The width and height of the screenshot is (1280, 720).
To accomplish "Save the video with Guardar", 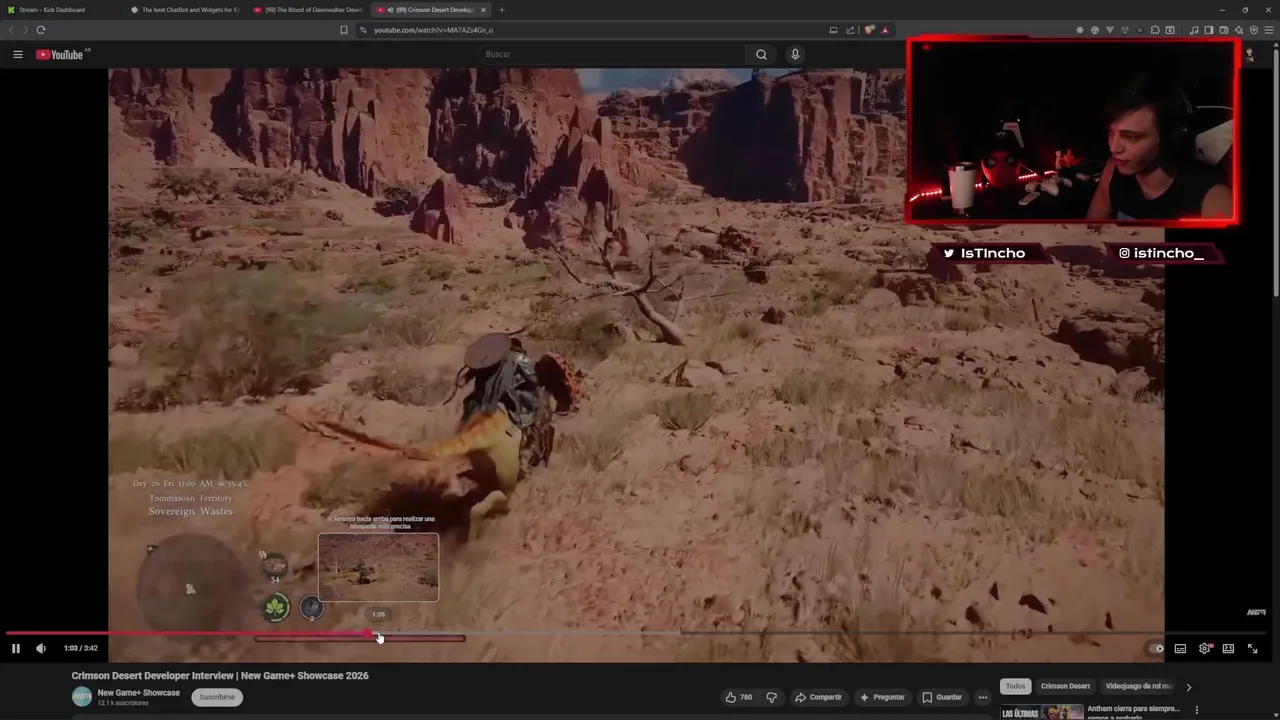I will 942,697.
